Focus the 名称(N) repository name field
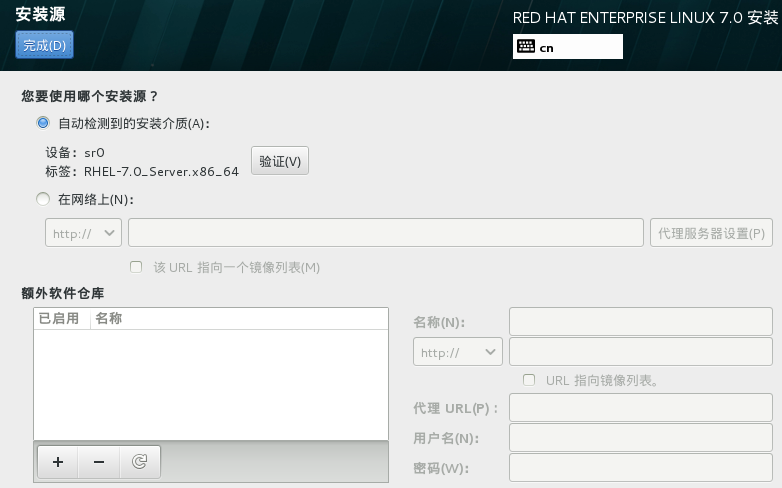This screenshot has width=782, height=488. click(x=641, y=321)
